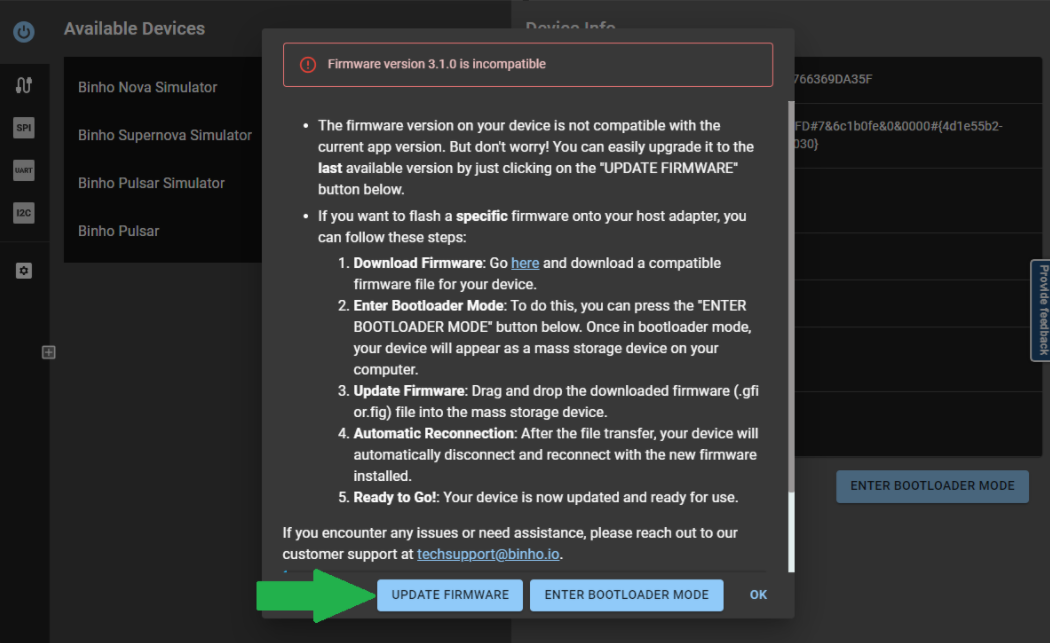Click ENTER BOOTLOADER MODE in the Device Info panel
The height and width of the screenshot is (643, 1050).
(932, 486)
